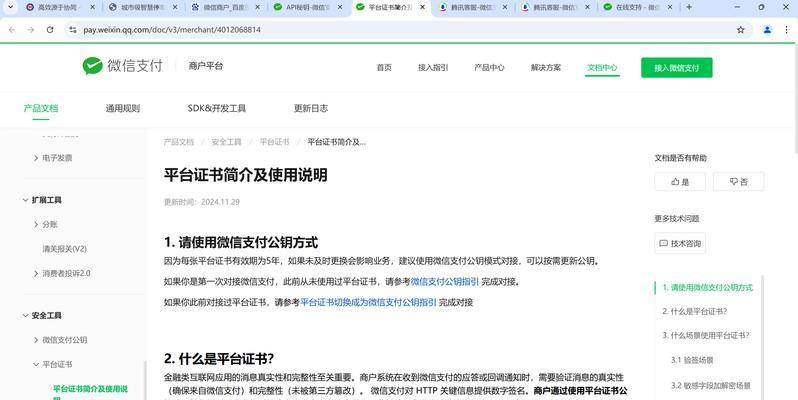Jump to 3. 什么场景使用平台证书? in the outline

click(706, 335)
